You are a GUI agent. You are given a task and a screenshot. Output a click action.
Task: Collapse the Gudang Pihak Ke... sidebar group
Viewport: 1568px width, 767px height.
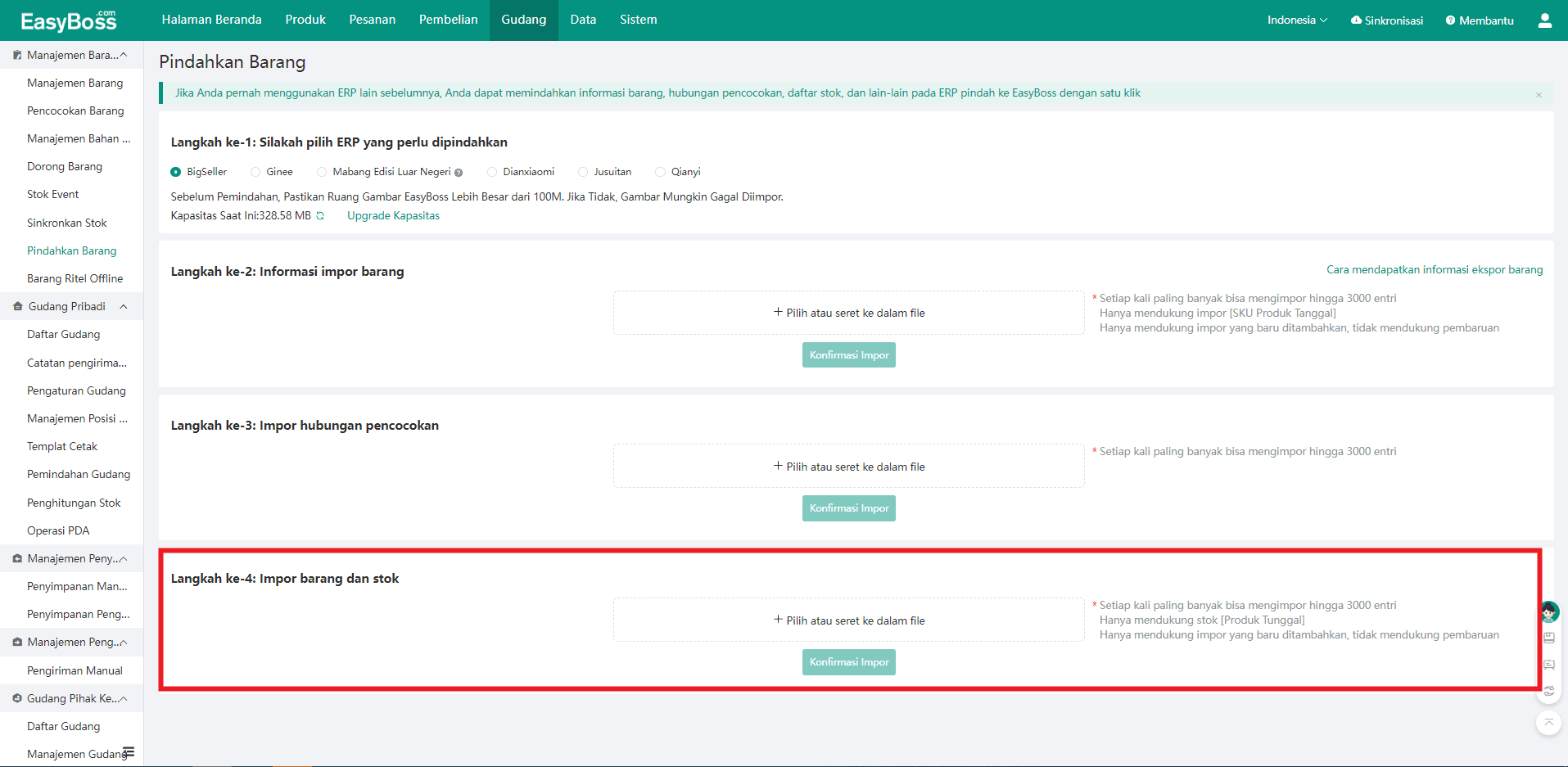click(x=124, y=698)
